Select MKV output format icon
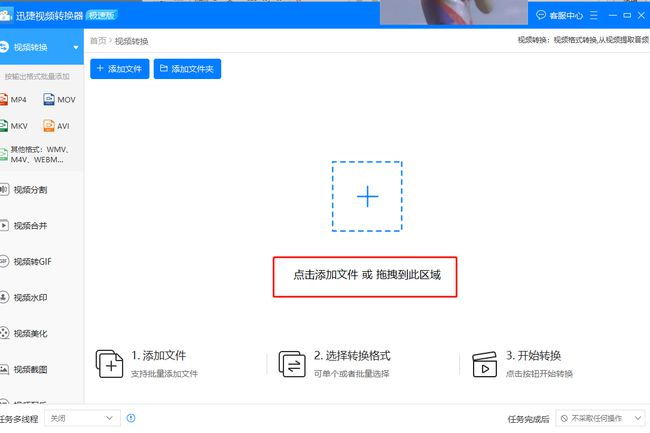650x433 pixels. 3,126
